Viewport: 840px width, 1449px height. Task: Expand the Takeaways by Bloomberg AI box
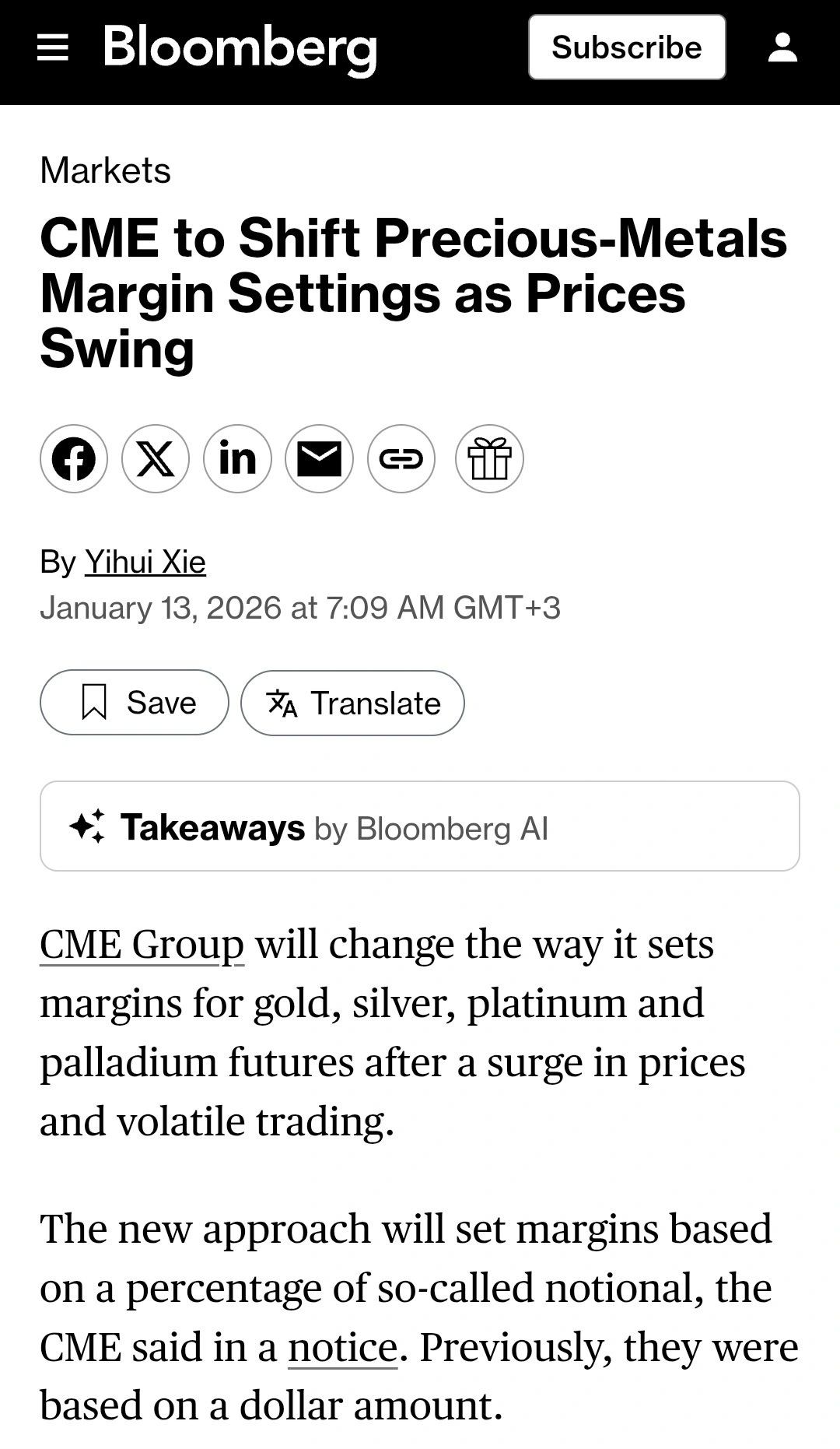pos(420,826)
